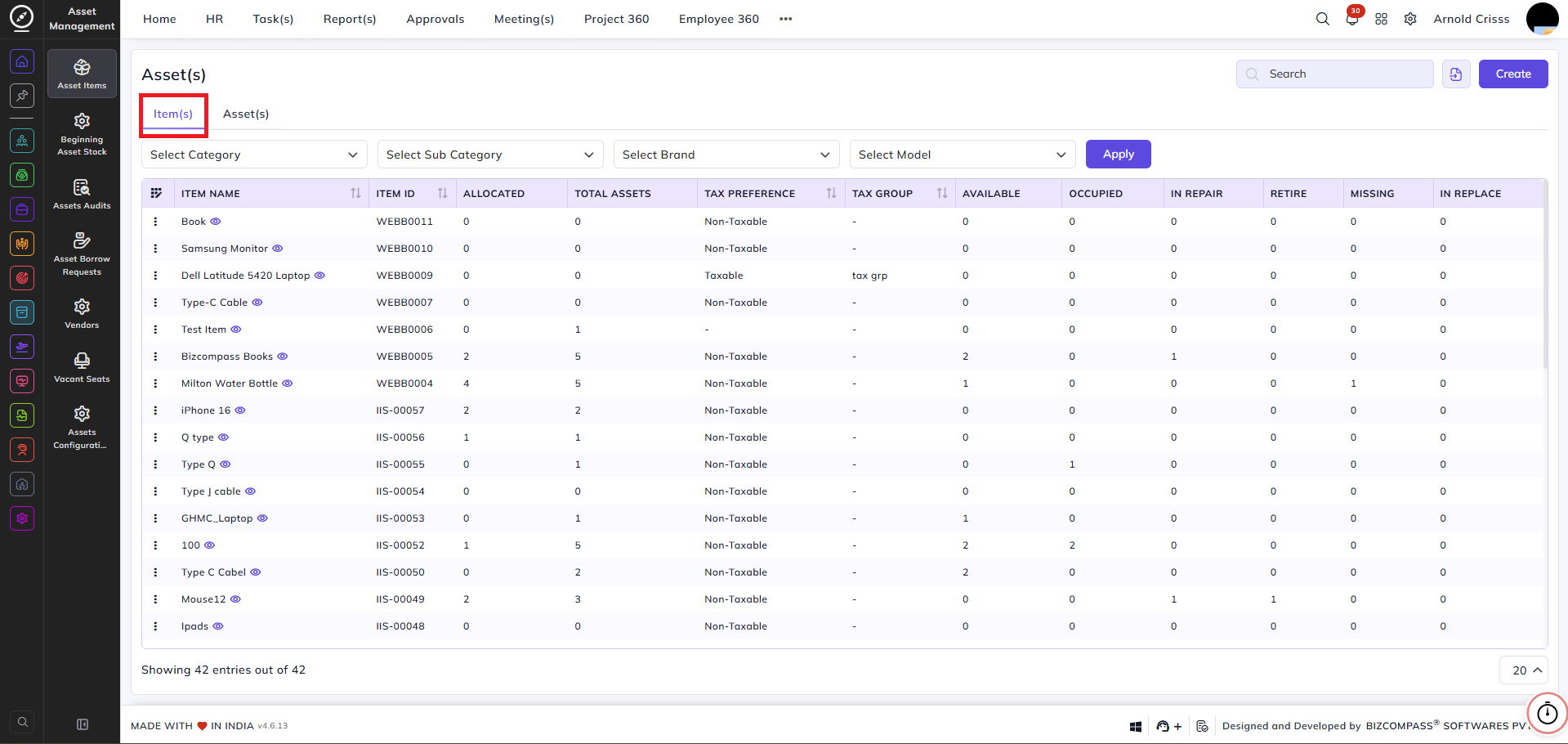The width and height of the screenshot is (1568, 744).
Task: Go to Assets Audits
Action: (x=82, y=195)
